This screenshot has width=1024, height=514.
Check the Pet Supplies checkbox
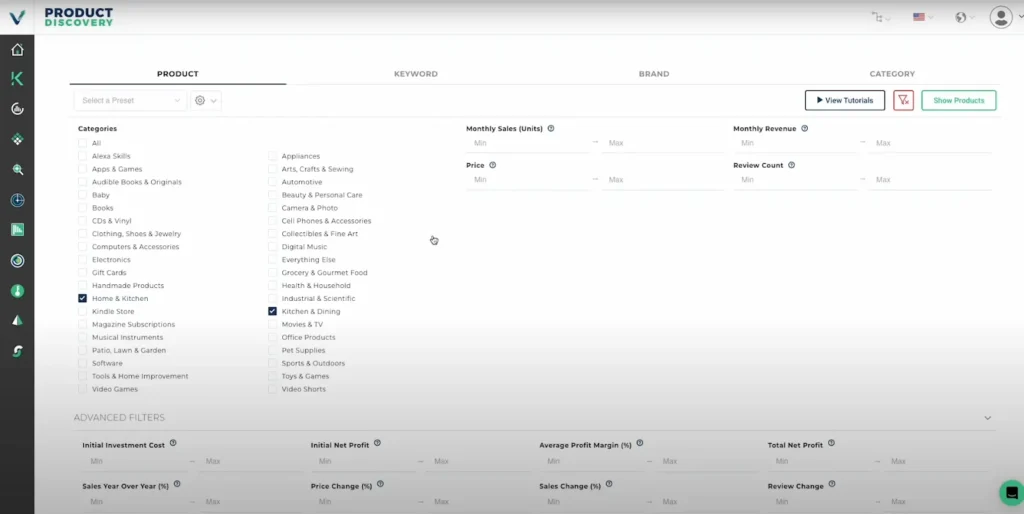coord(272,350)
